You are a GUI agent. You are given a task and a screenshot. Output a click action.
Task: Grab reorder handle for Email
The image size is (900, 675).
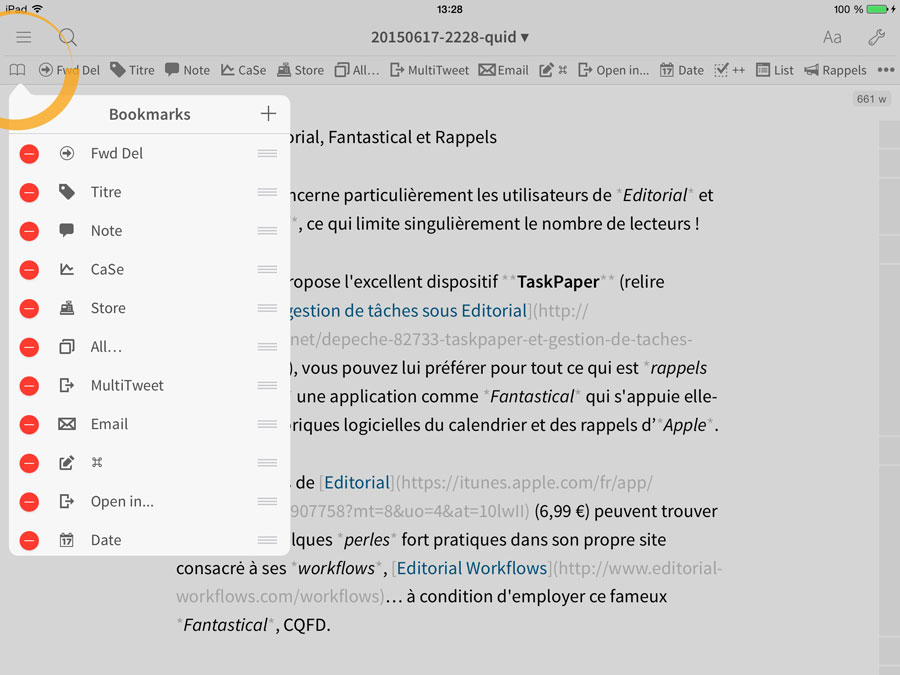(267, 424)
